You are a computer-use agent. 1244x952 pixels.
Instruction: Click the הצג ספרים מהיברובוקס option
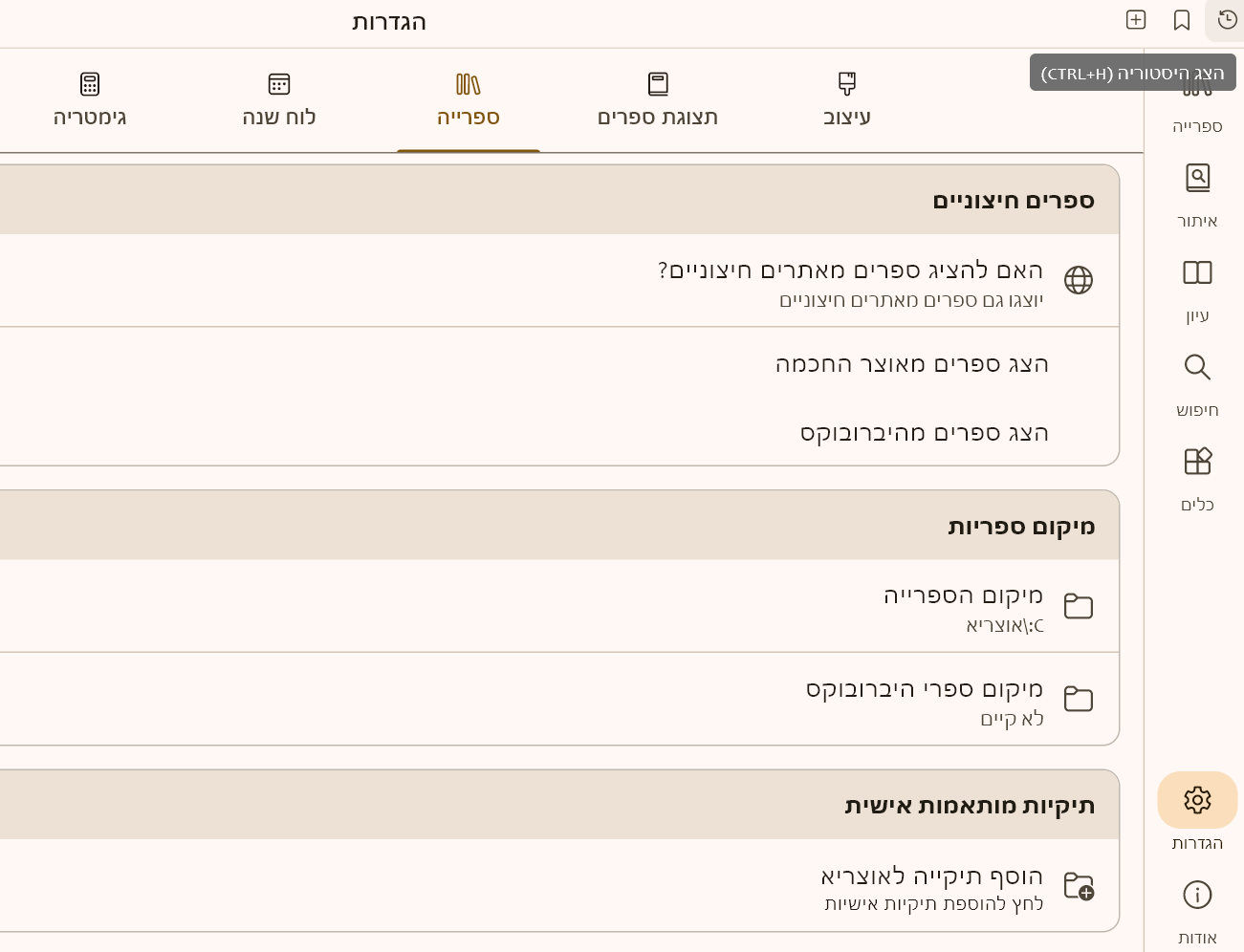tap(925, 433)
